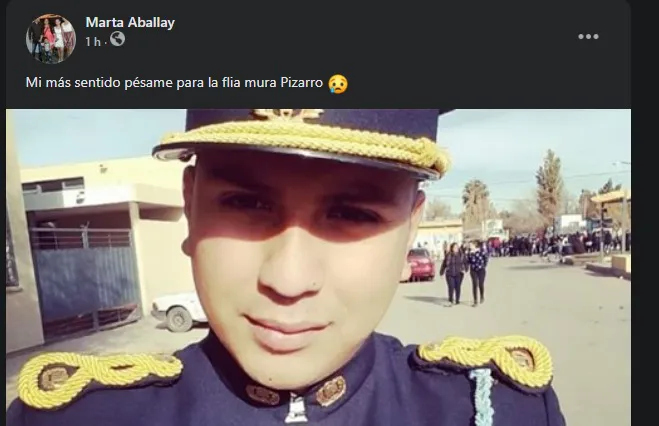
Task: Open post permalink from the time label
Action: (93, 42)
